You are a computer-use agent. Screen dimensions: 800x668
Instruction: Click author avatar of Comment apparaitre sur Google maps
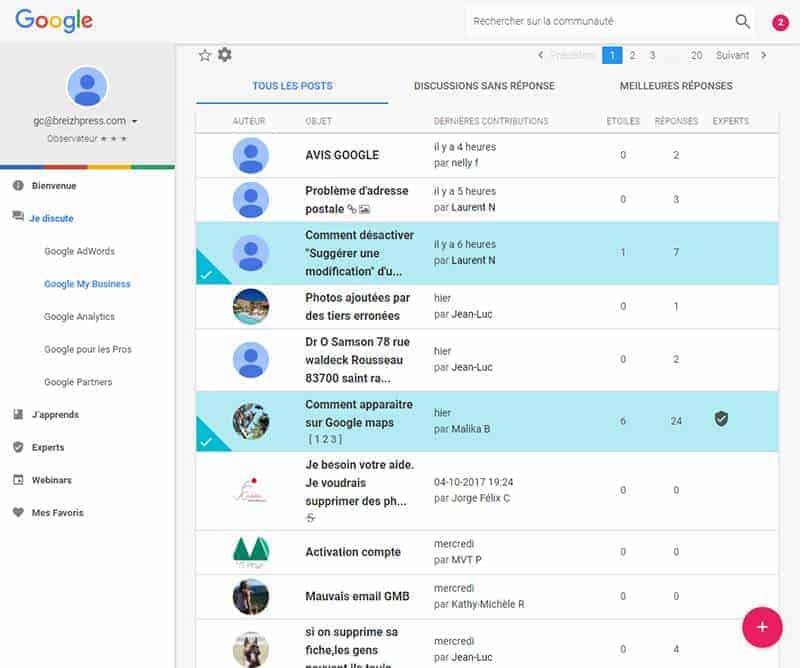[251, 421]
